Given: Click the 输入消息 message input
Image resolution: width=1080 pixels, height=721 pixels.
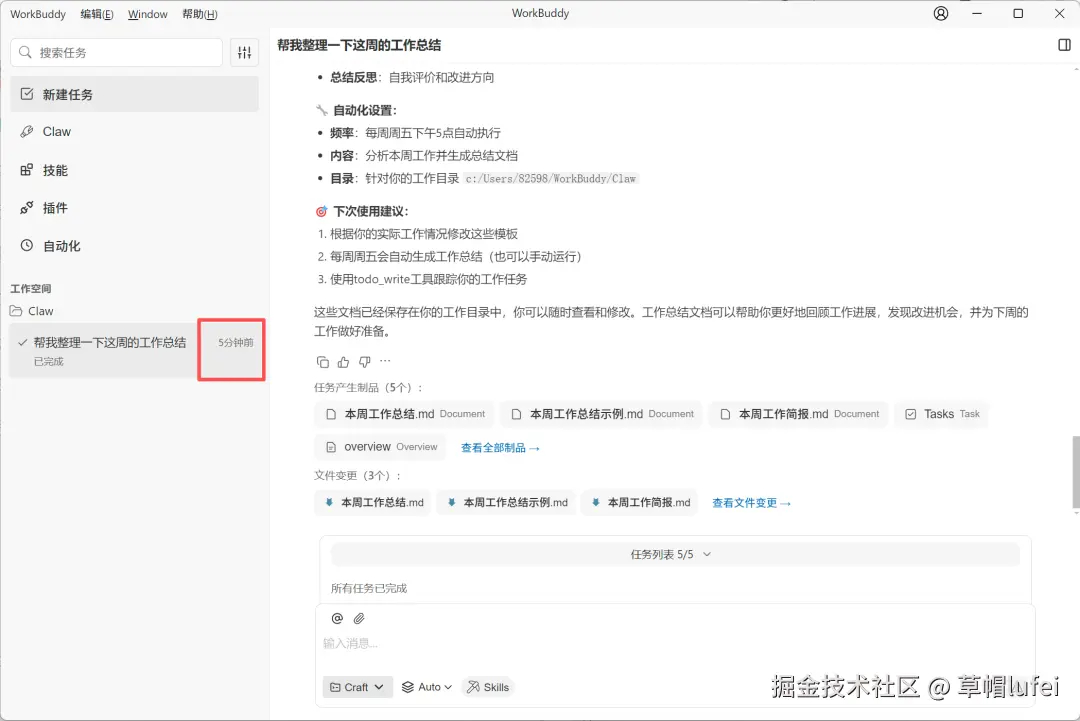Looking at the screenshot, I should tap(675, 643).
